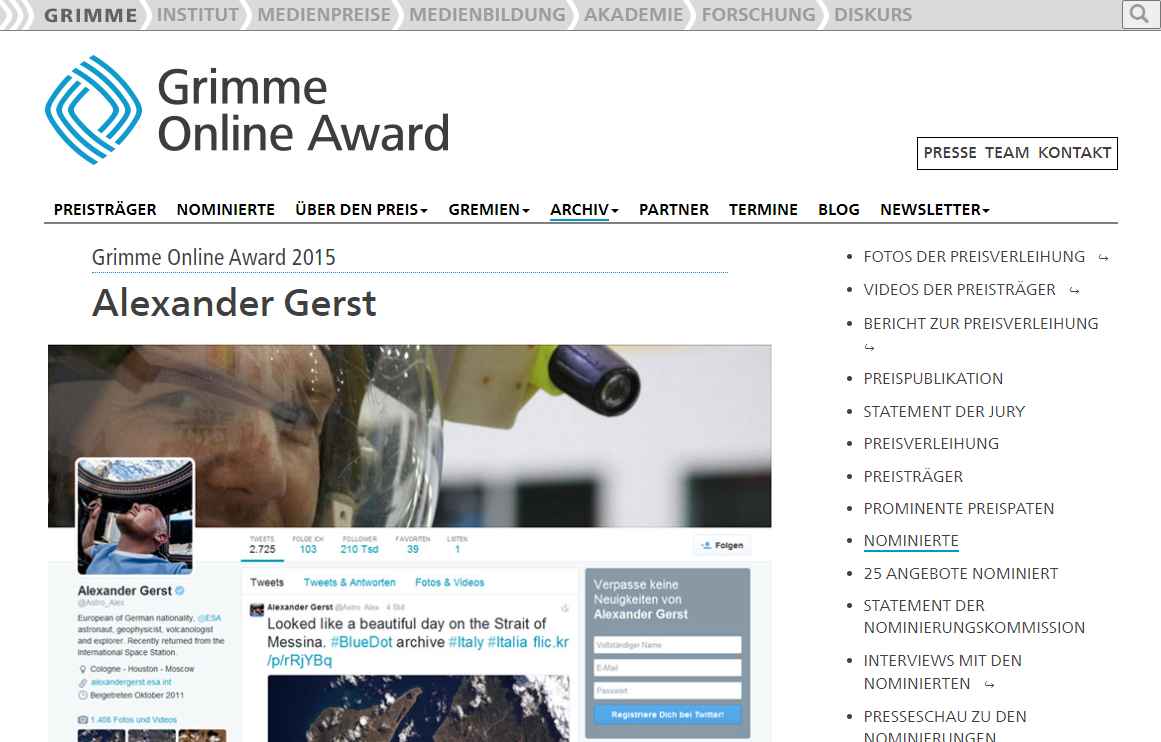
Task: Open the Preispublikation sidebar link
Action: pyautogui.click(x=933, y=378)
